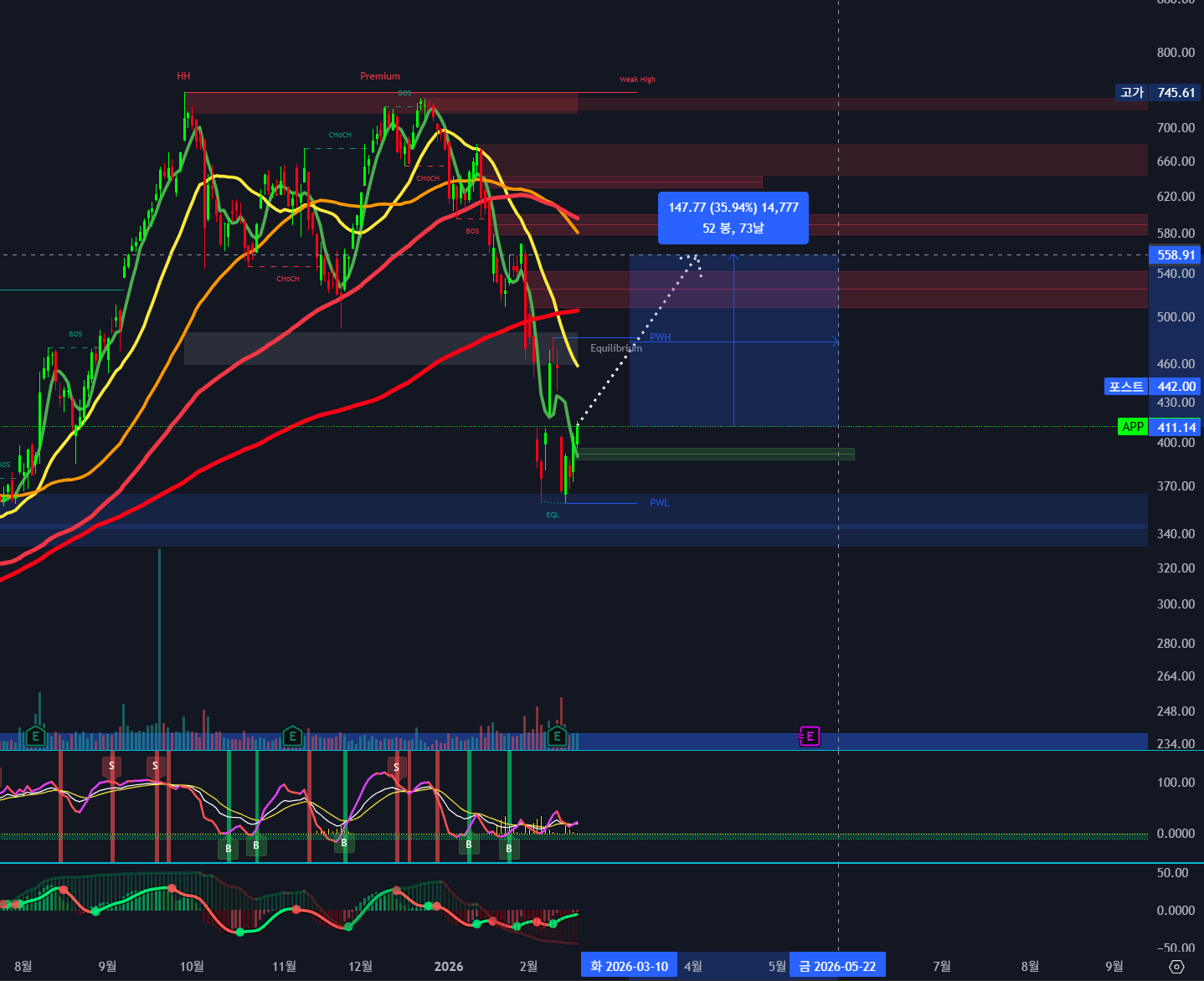Open chart settings gear in bottom-right corner
Screen dimensions: 1204x981
coord(1176,967)
